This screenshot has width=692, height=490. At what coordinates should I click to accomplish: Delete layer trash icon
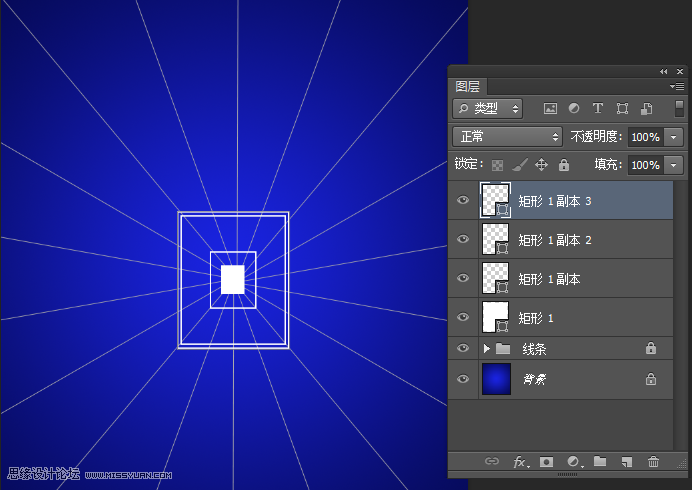653,462
